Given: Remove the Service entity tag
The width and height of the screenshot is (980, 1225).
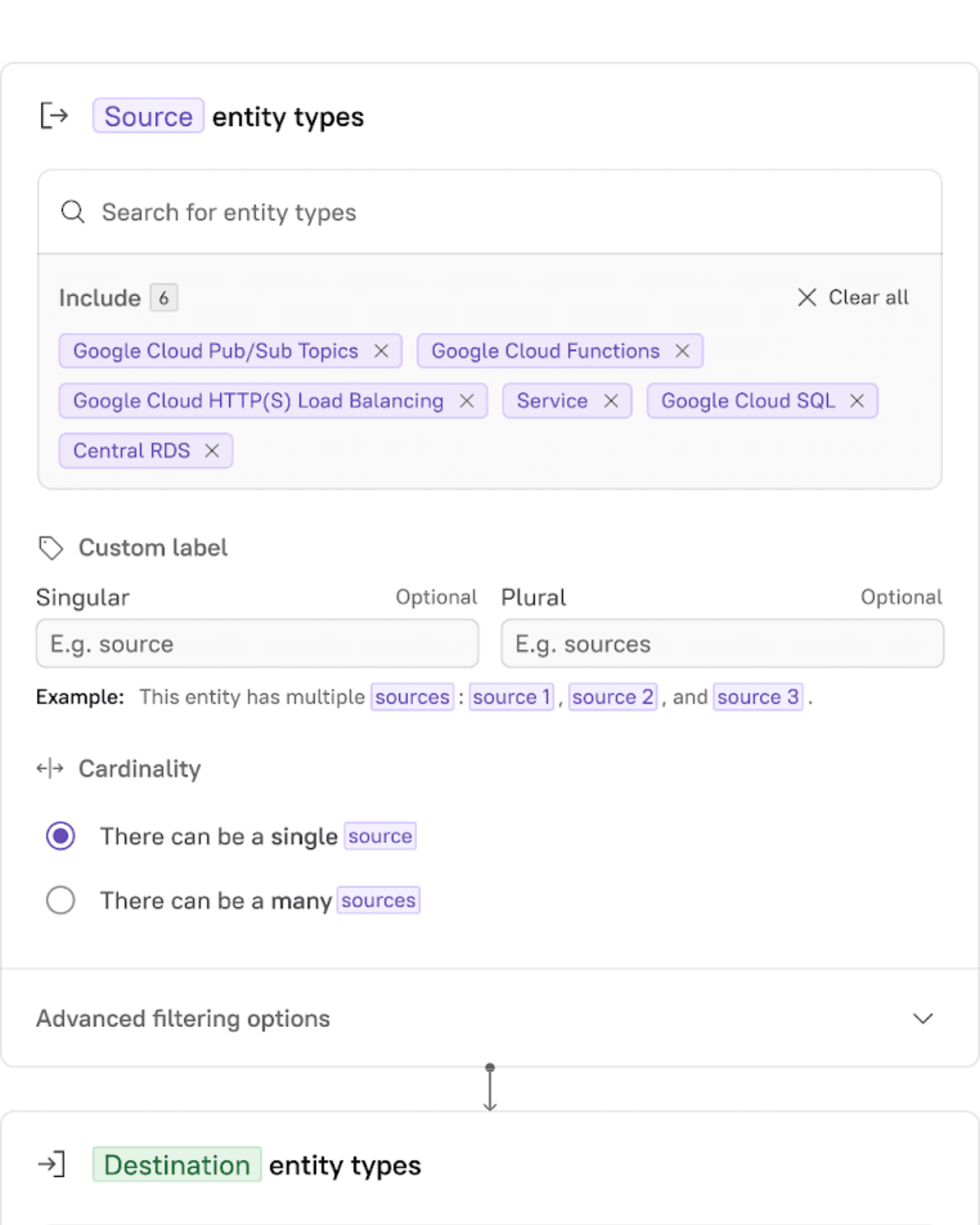Looking at the screenshot, I should click(x=611, y=401).
